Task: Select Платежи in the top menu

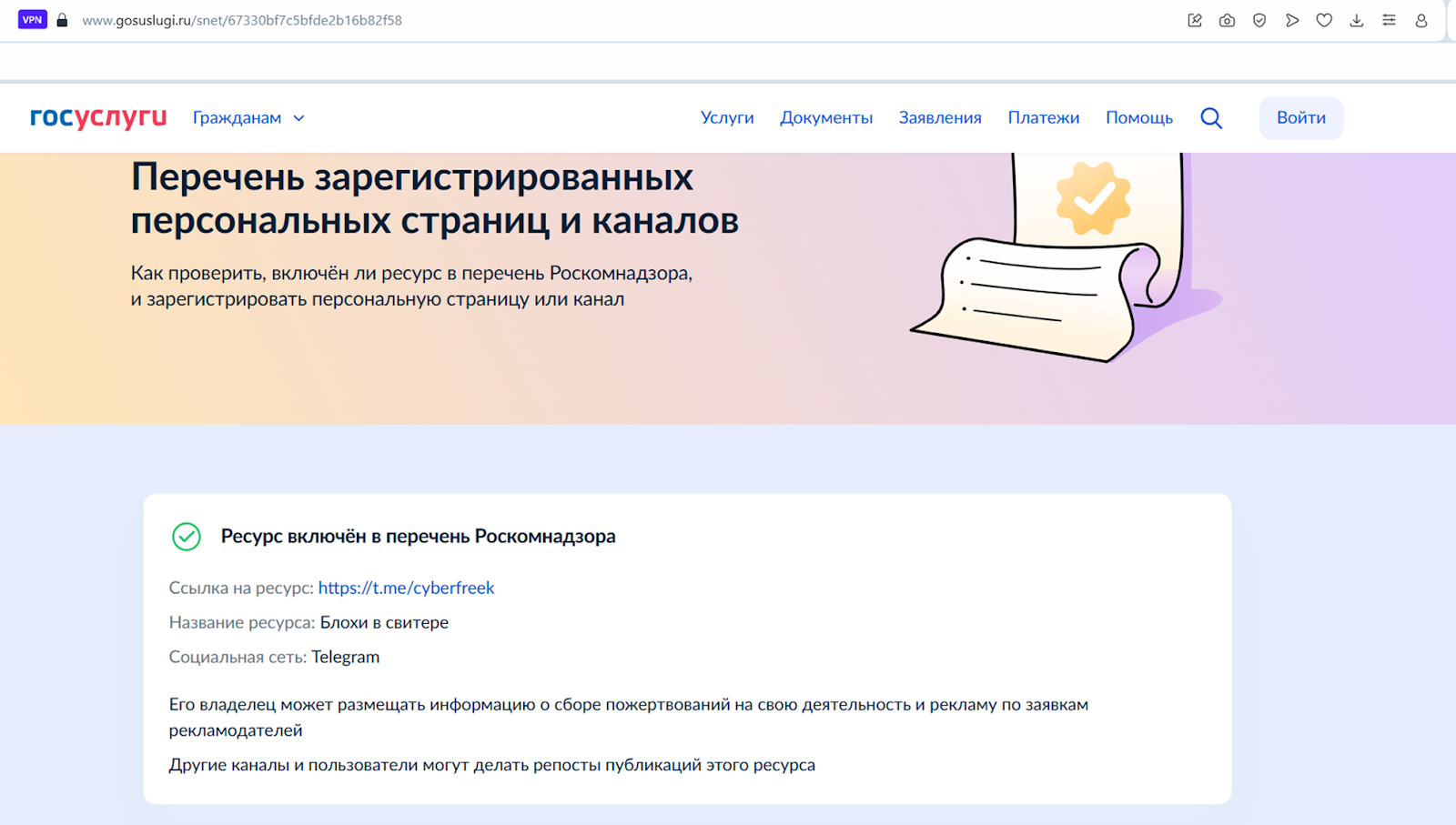Action: click(x=1044, y=117)
